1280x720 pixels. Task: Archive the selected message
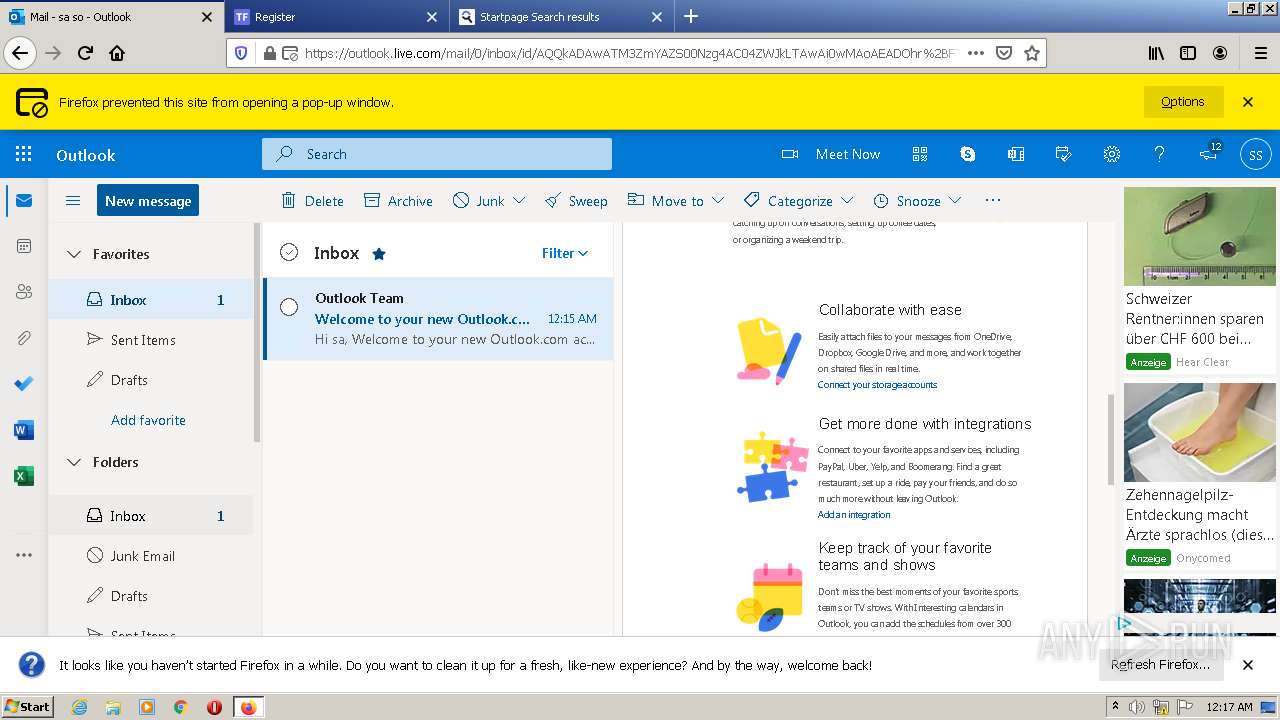tap(398, 200)
